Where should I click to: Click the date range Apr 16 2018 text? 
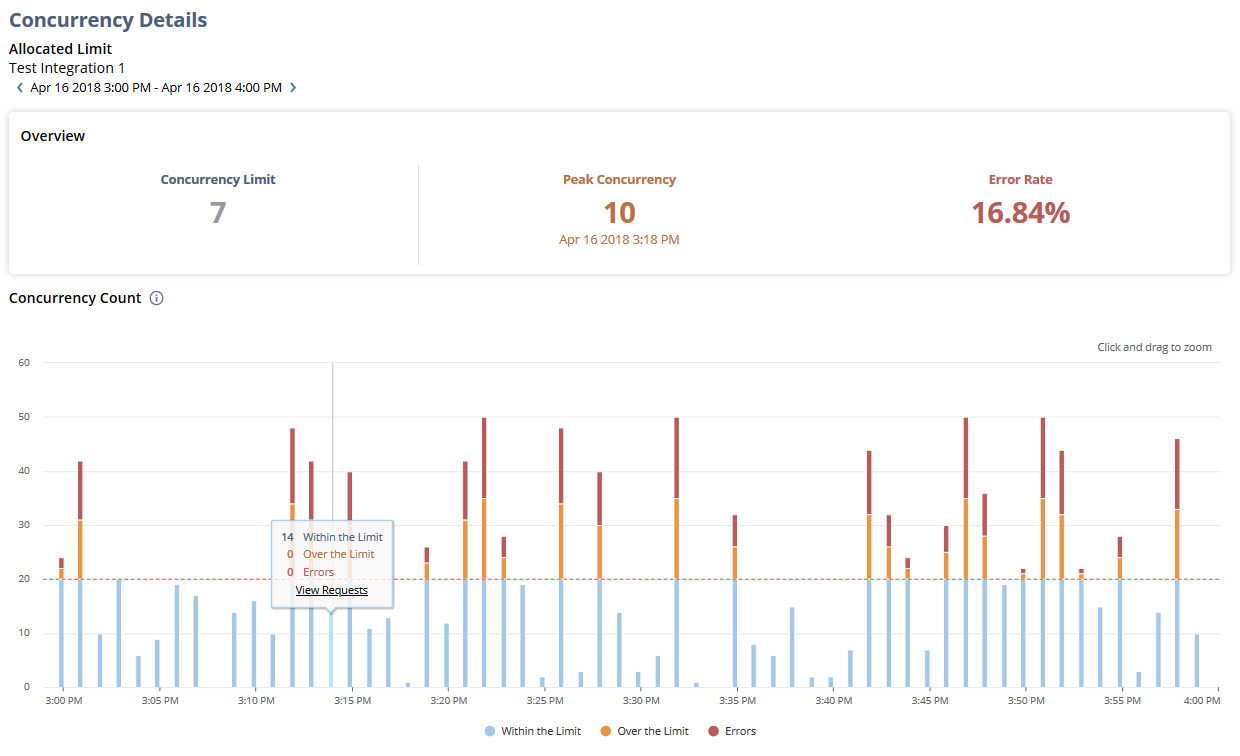coord(156,88)
